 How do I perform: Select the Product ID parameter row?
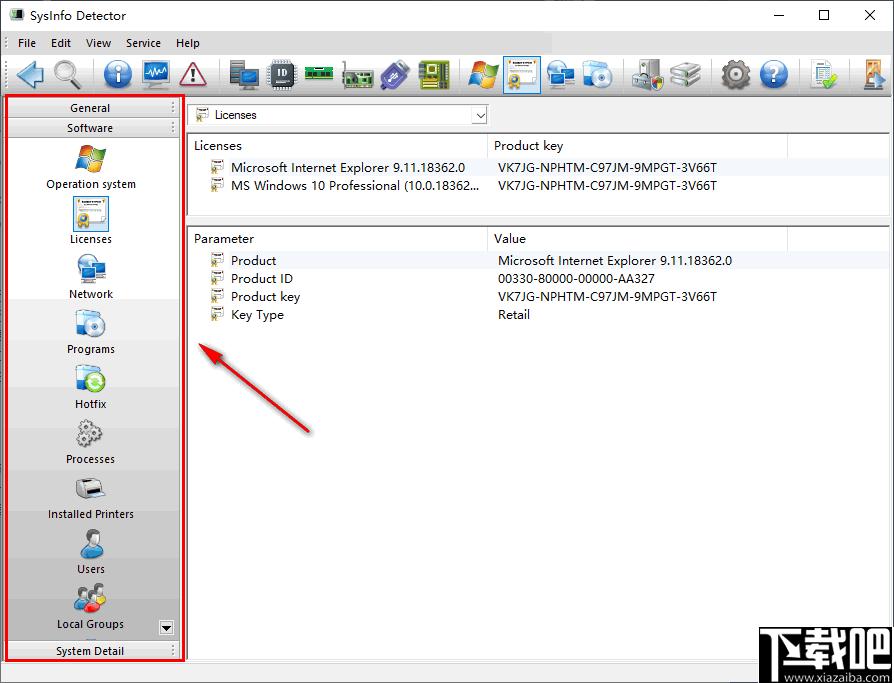(538, 279)
